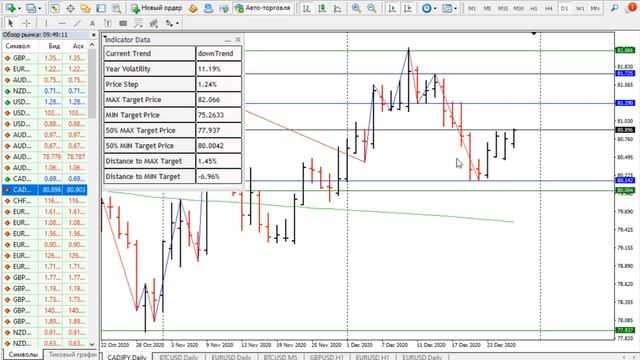Screen dimensions: 640x360
Task: Zoom in on the chart
Action: click(x=356, y=8)
